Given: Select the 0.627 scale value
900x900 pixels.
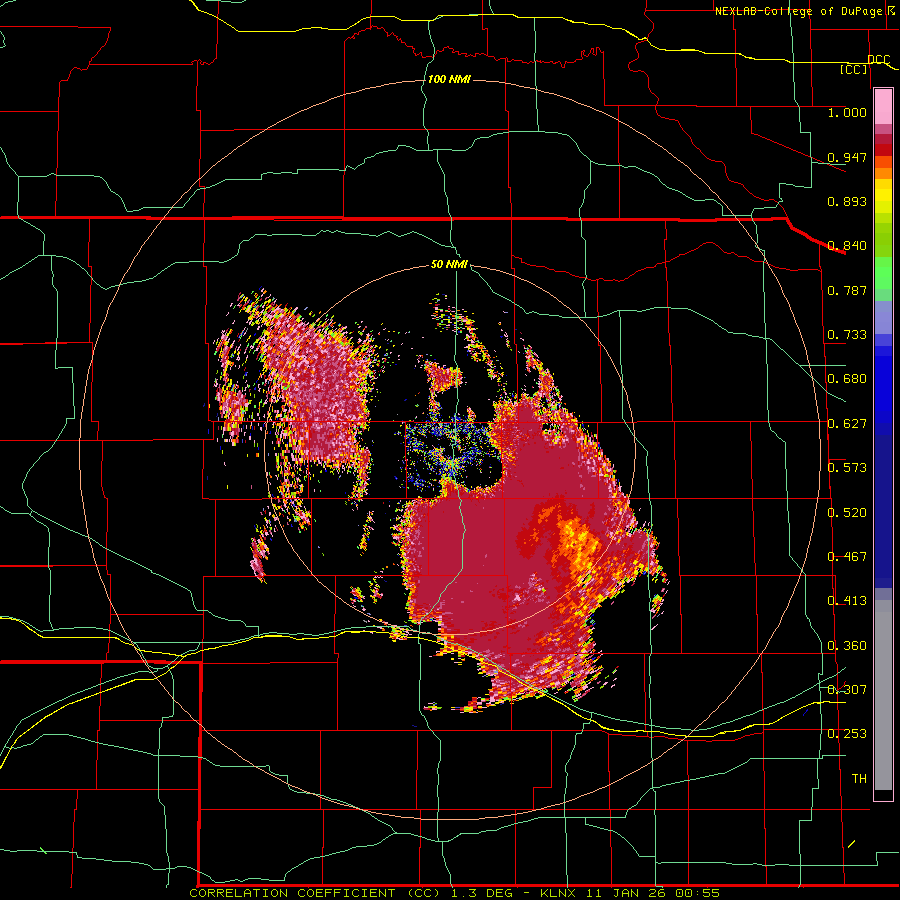Looking at the screenshot, I should click(x=847, y=424).
